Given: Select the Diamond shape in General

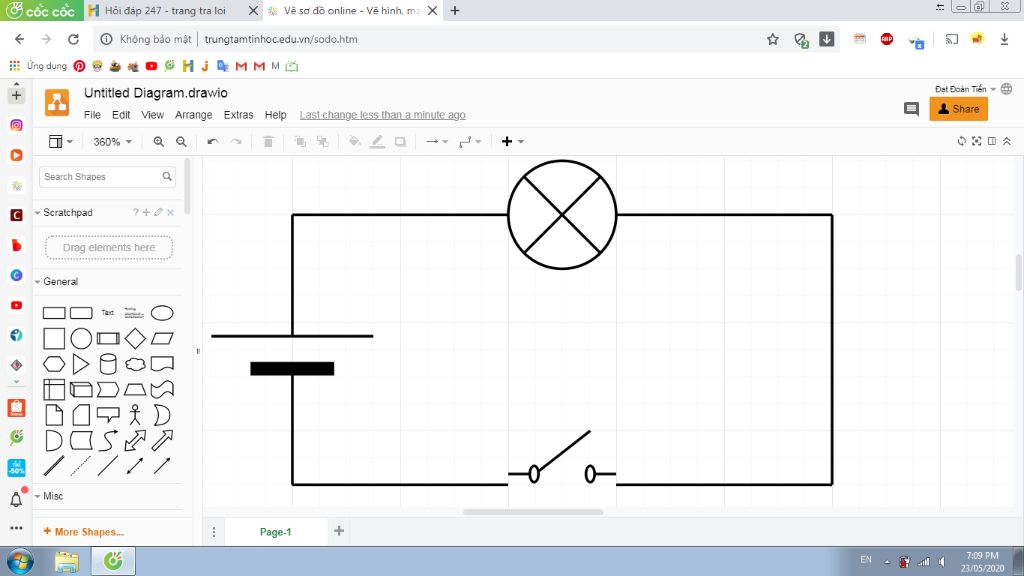Looking at the screenshot, I should [135, 339].
